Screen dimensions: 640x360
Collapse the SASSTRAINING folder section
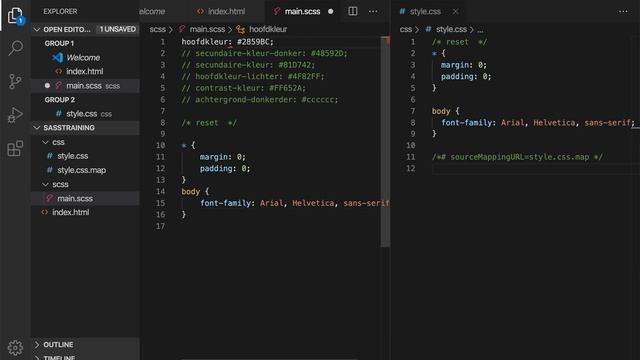pyautogui.click(x=37, y=128)
